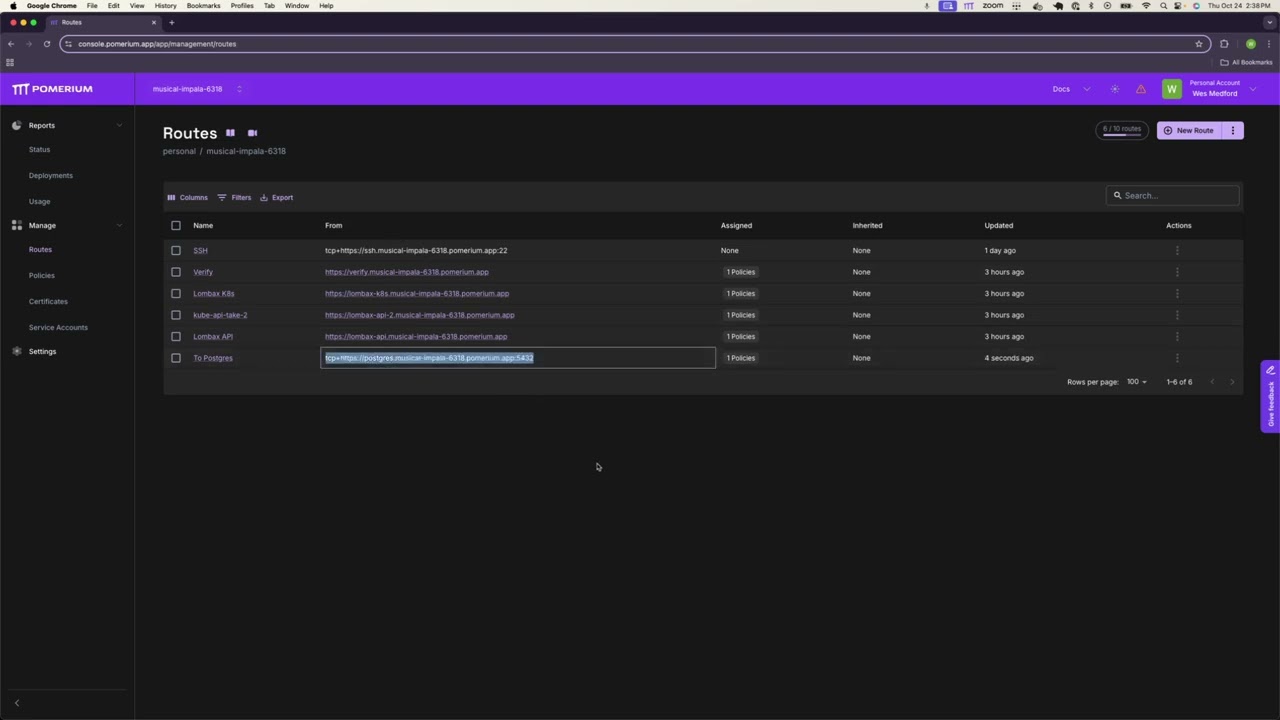The width and height of the screenshot is (1280, 720).
Task: Collapse the Manage section chevron
Action: coord(119,225)
